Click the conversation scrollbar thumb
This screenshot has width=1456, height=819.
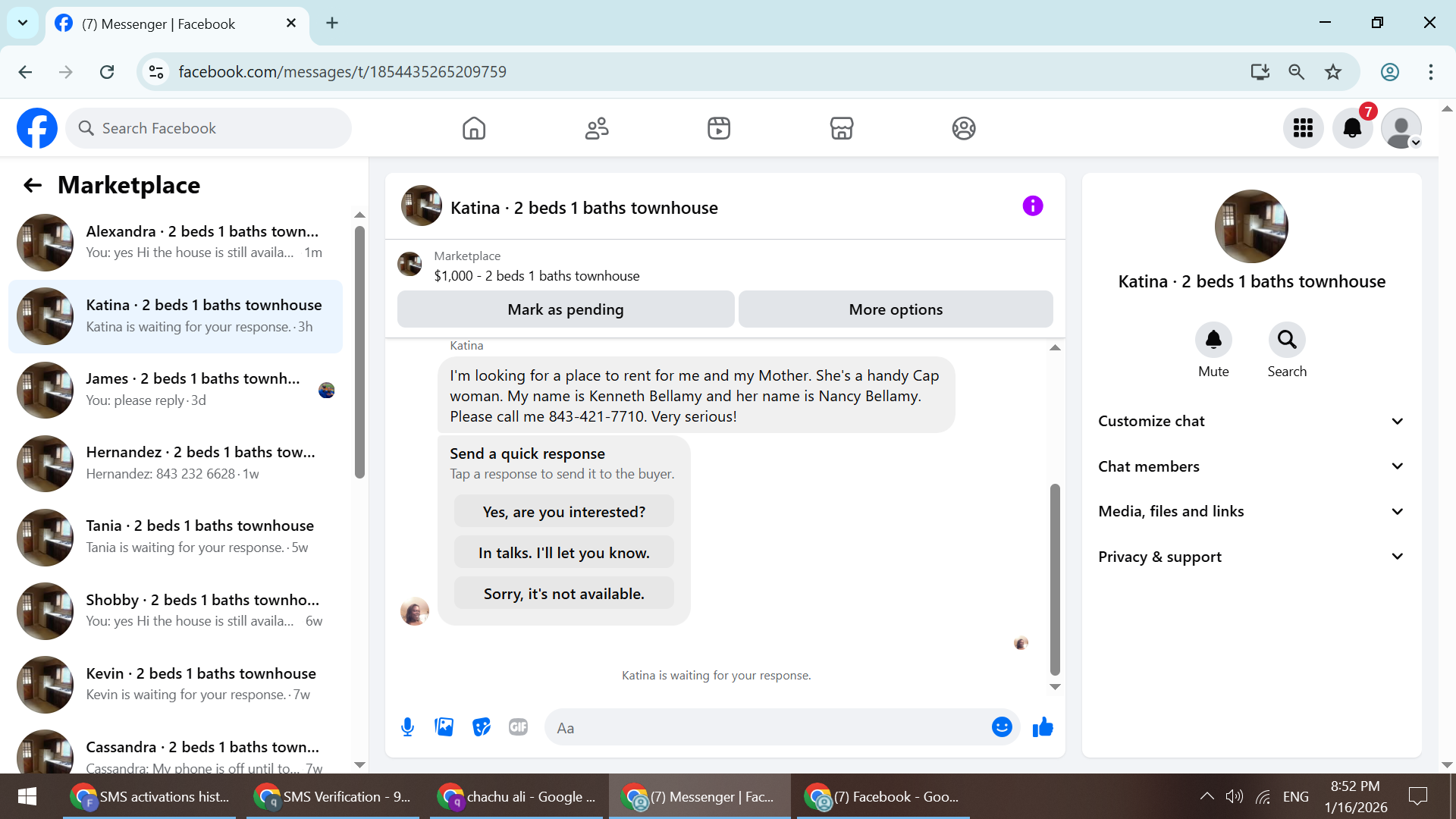[1054, 579]
